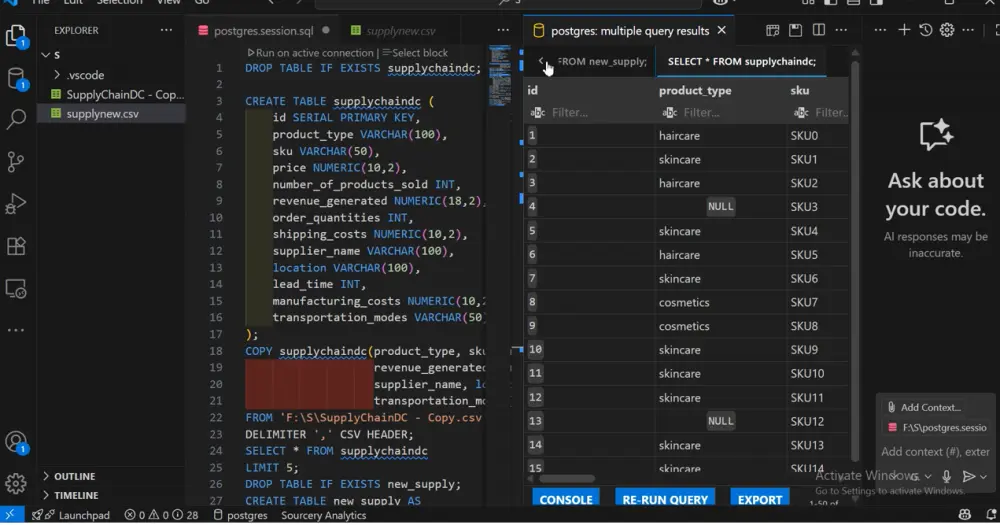Expand the .vscode folder
Screen dimensions: 1000x525
pos(57,75)
